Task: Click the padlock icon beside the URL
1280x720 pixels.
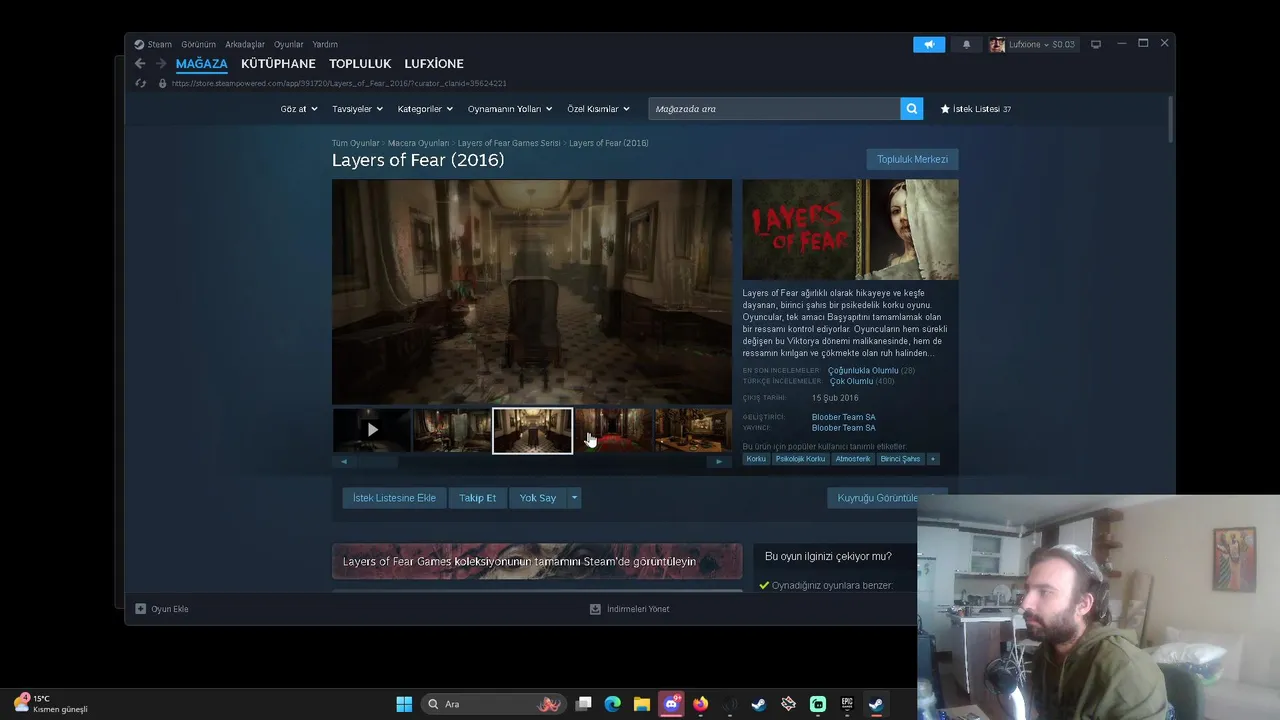Action: click(x=162, y=83)
